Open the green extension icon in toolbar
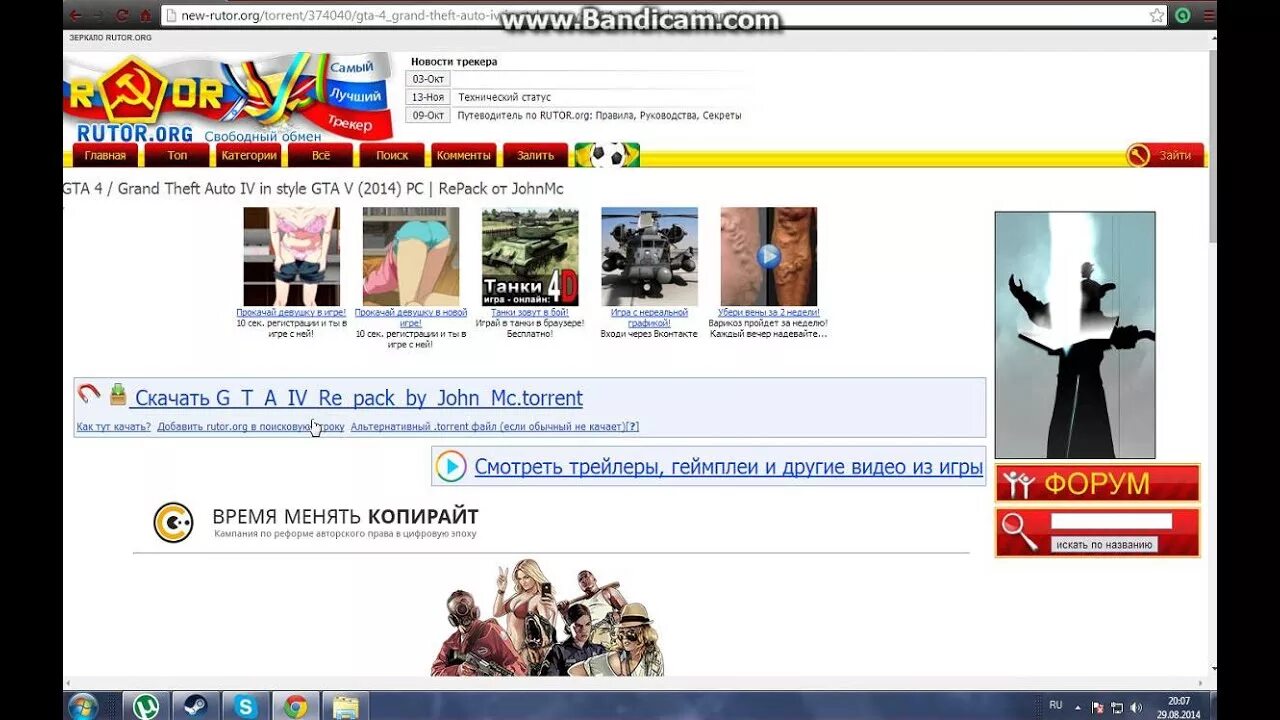1280x720 pixels. (x=1183, y=15)
